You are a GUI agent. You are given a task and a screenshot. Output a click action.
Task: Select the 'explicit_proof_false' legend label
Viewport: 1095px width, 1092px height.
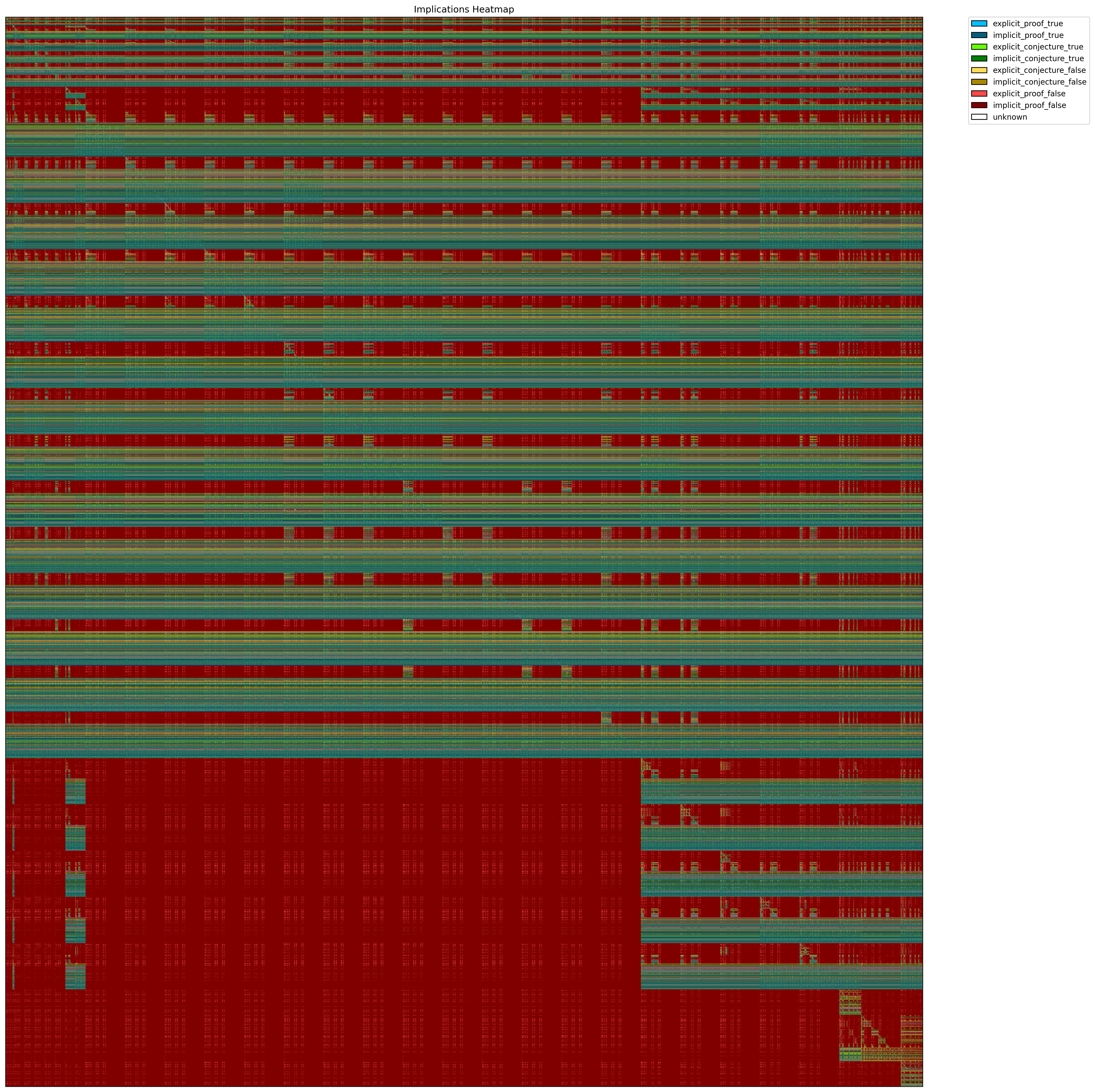click(1029, 93)
